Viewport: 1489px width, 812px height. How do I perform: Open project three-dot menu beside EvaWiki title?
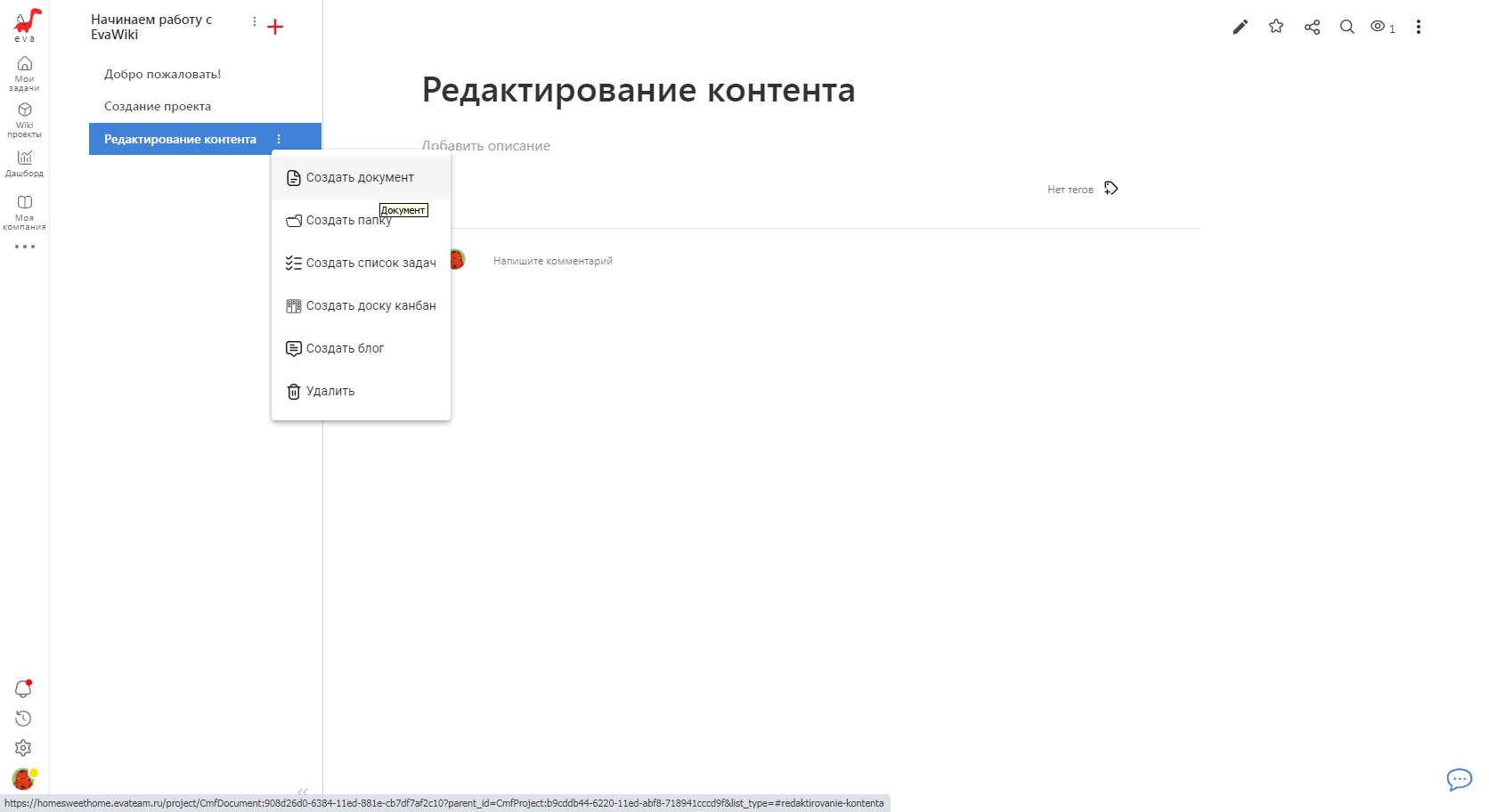pyautogui.click(x=255, y=21)
